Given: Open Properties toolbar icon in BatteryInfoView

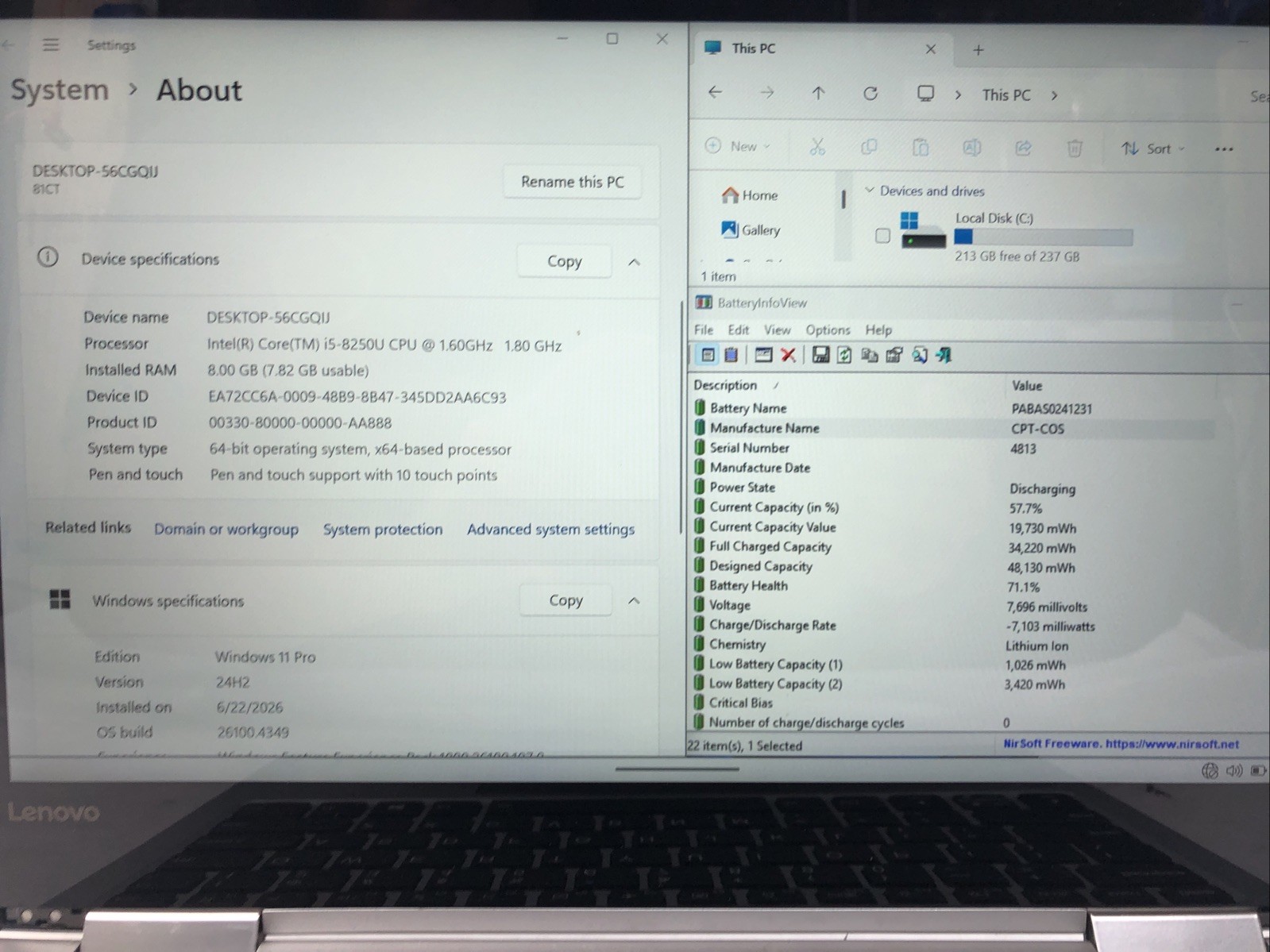Looking at the screenshot, I should (x=894, y=355).
